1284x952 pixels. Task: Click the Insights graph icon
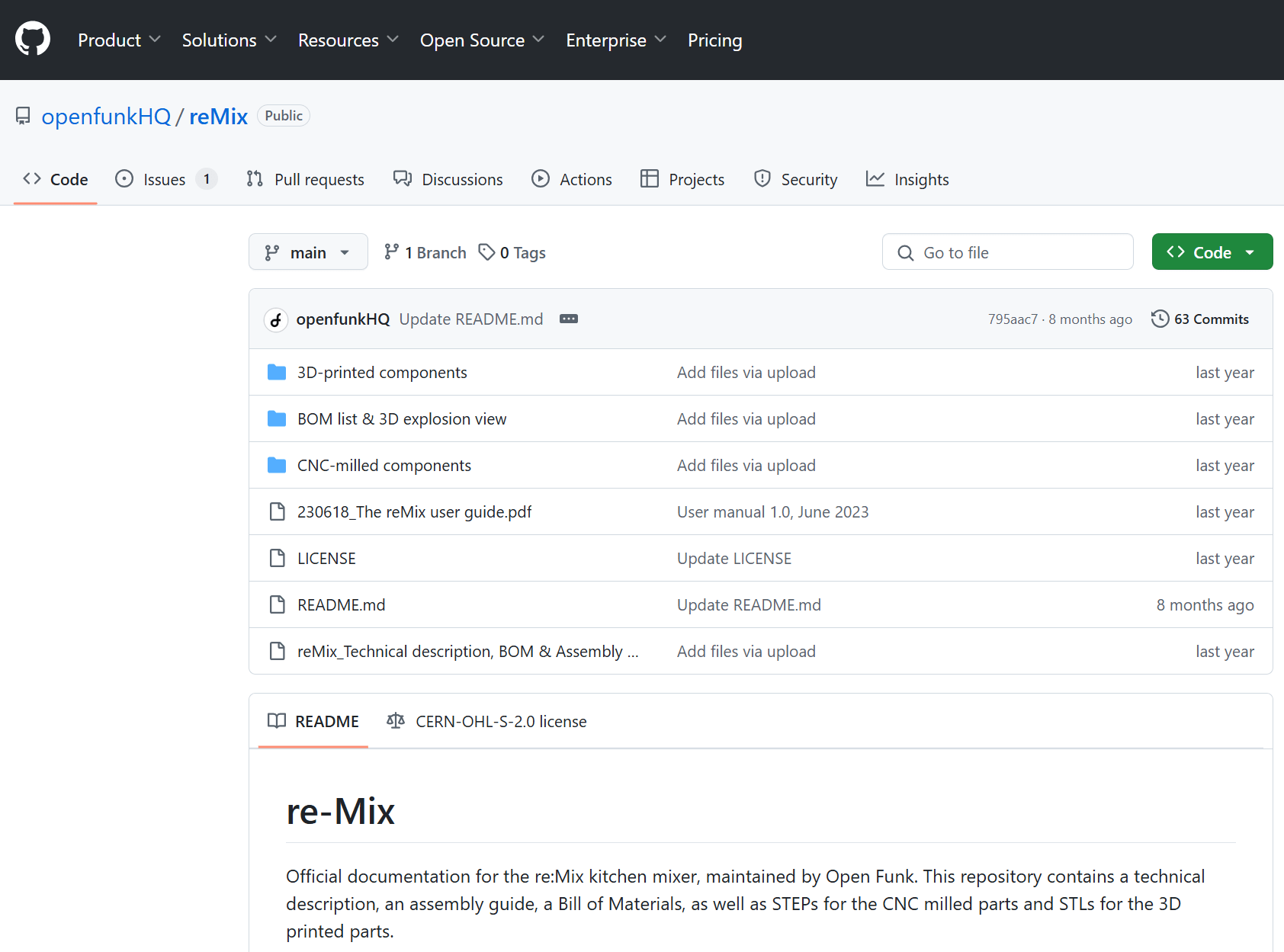pos(875,178)
